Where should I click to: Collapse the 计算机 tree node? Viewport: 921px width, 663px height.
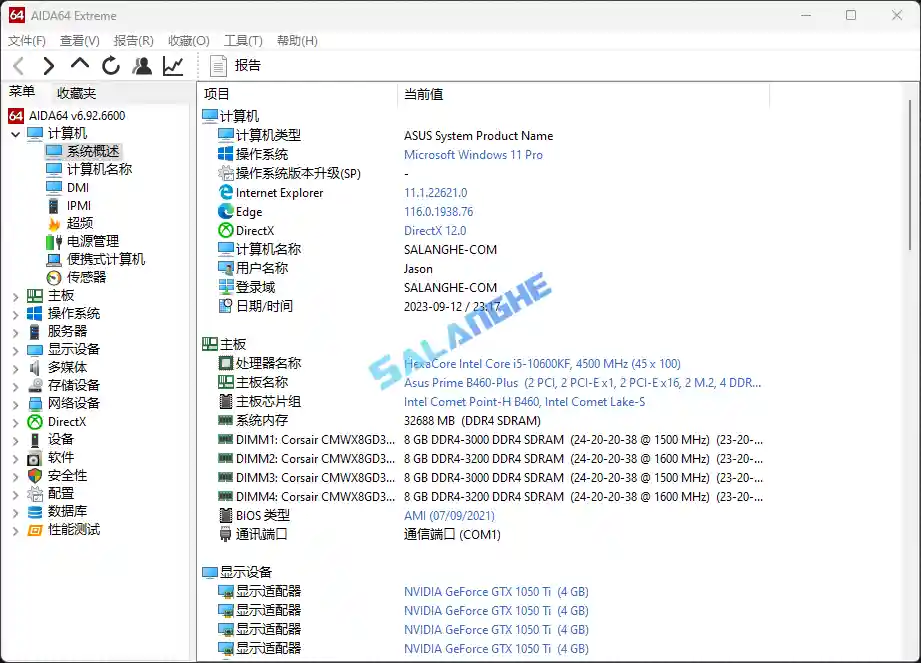[14, 133]
